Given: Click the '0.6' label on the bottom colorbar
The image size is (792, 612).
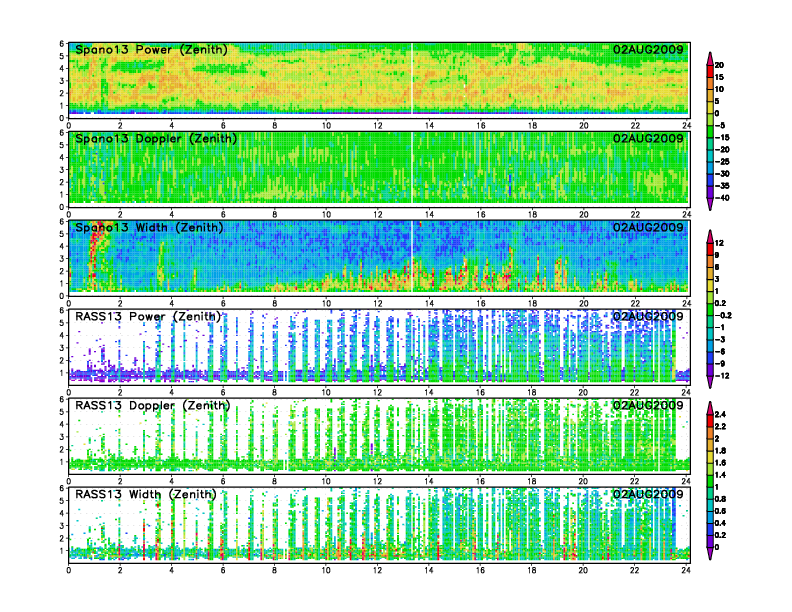Looking at the screenshot, I should pos(720,511).
